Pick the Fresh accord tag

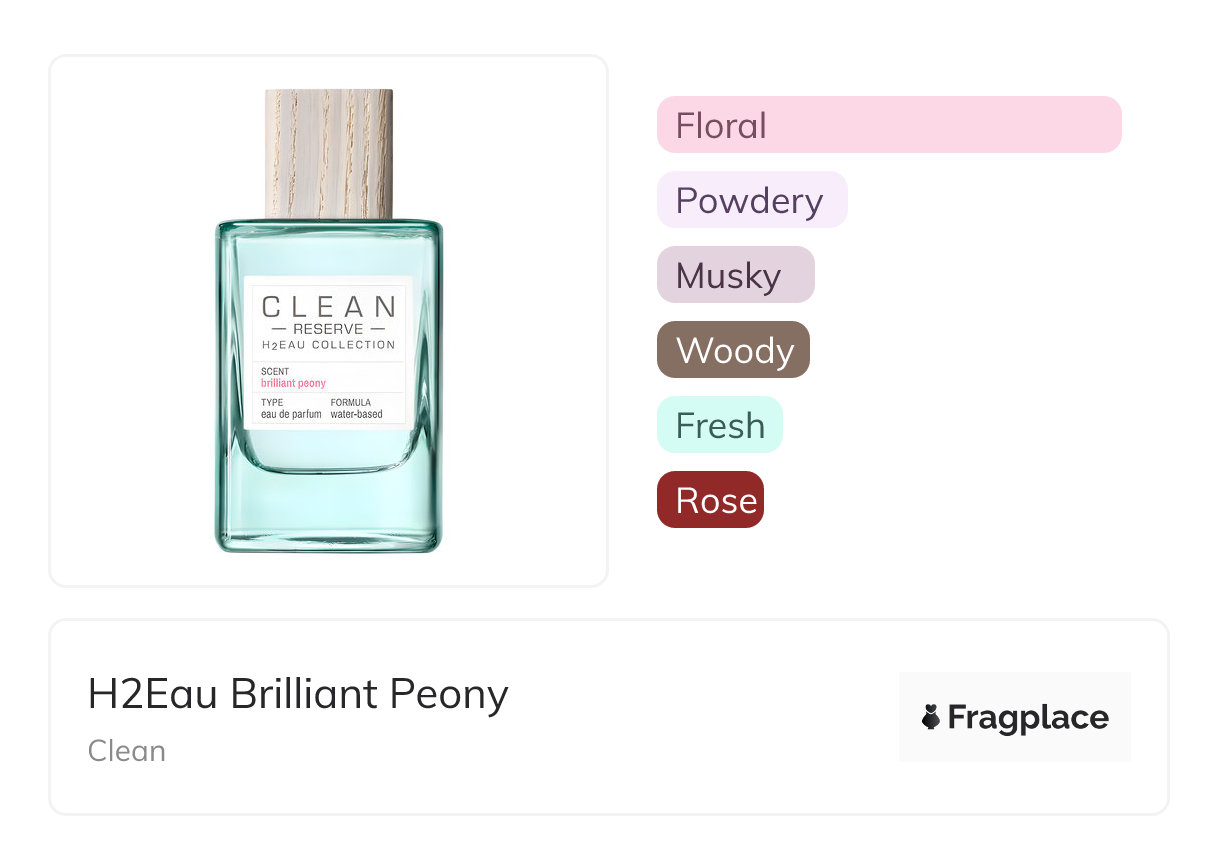coord(719,425)
